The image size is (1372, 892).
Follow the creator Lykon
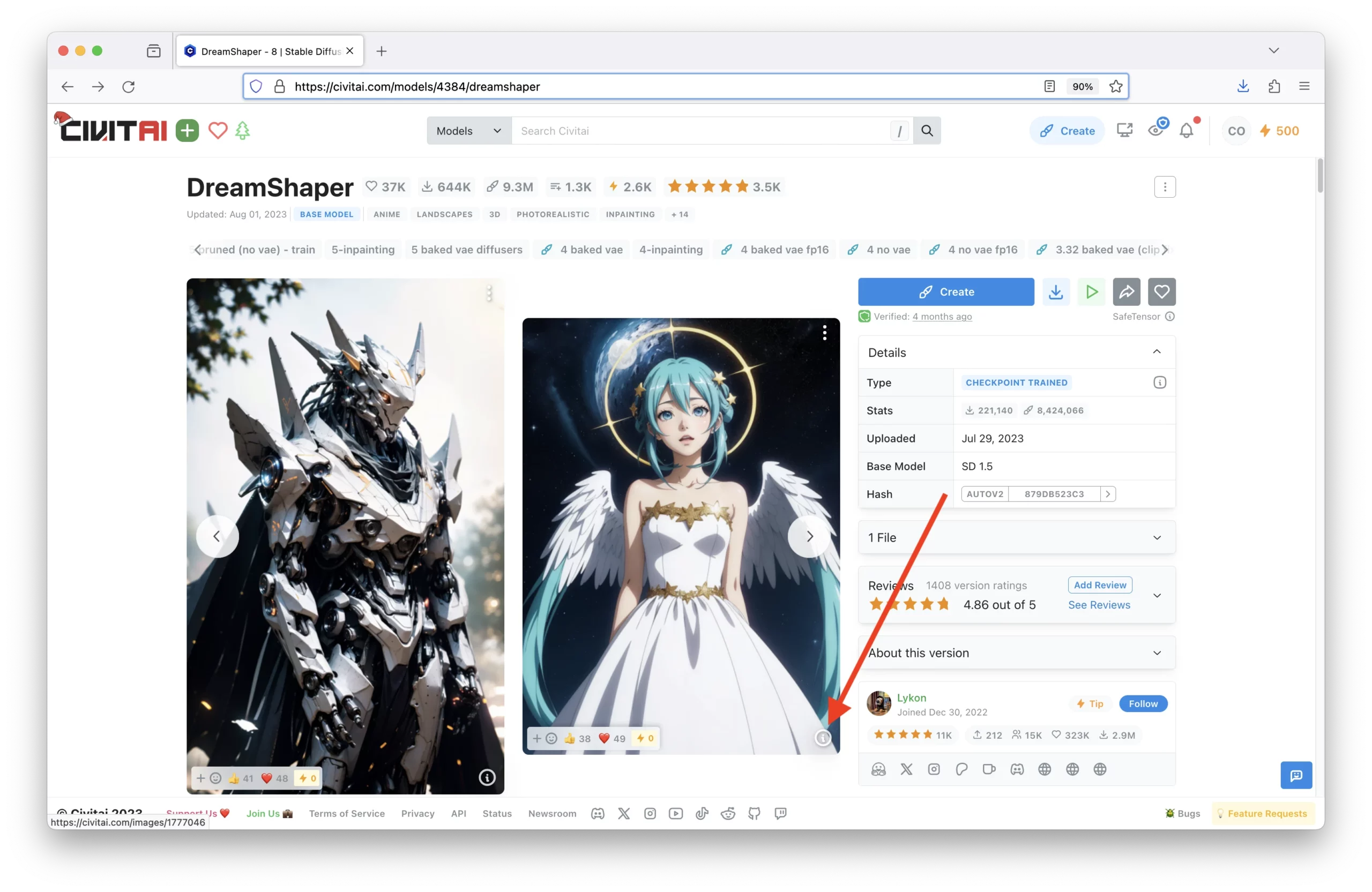(x=1143, y=703)
